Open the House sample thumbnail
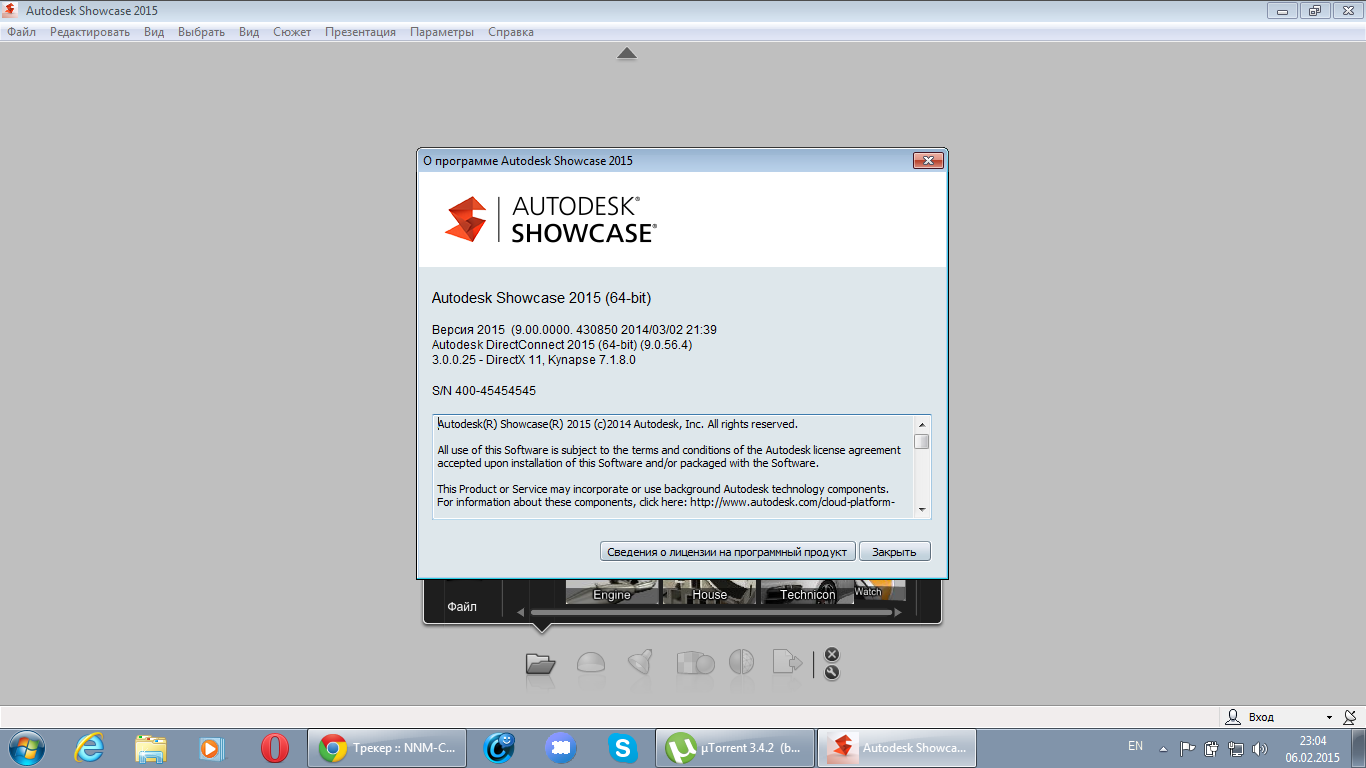The height and width of the screenshot is (768, 1366). point(709,591)
